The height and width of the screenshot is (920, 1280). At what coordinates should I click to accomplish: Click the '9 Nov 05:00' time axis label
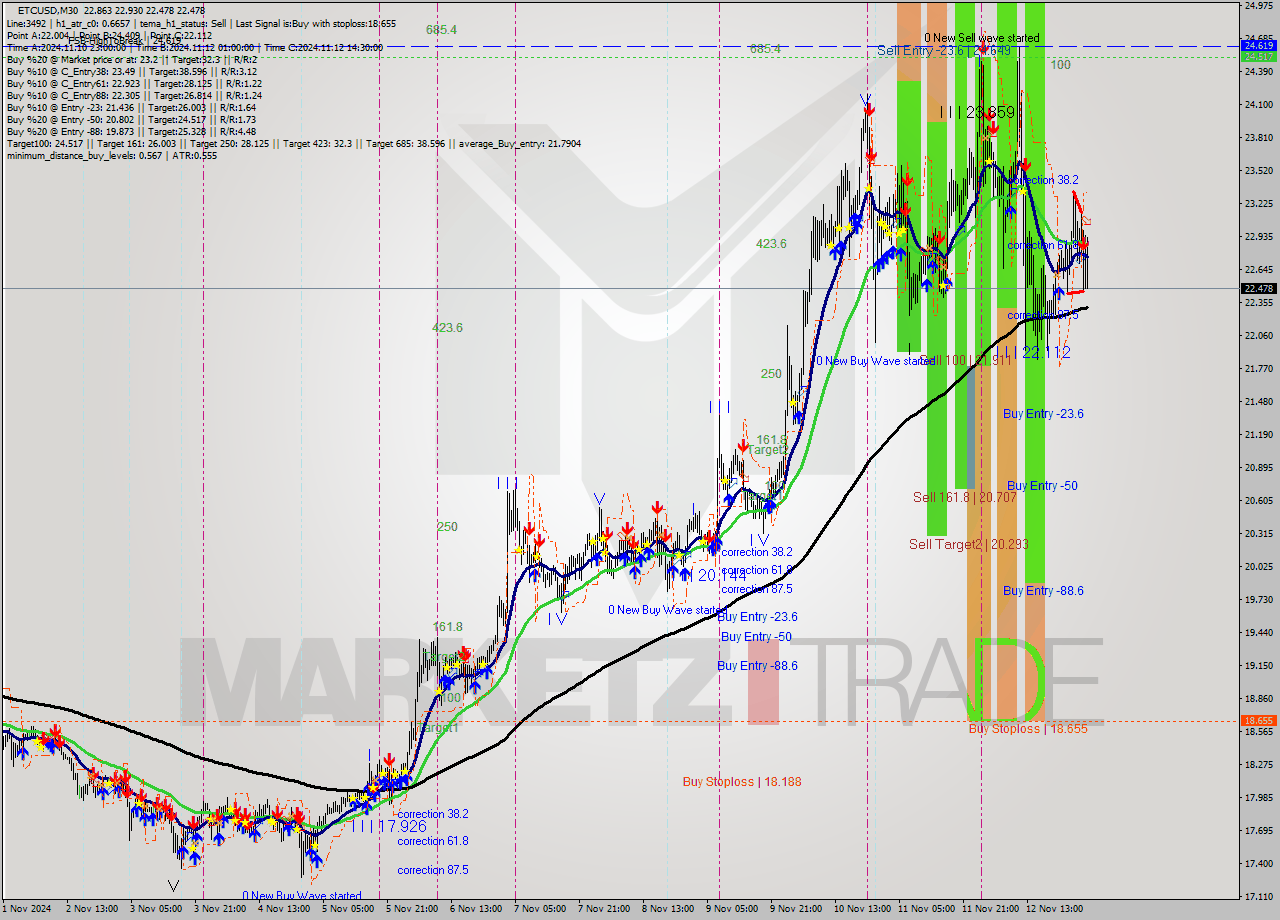click(731, 909)
